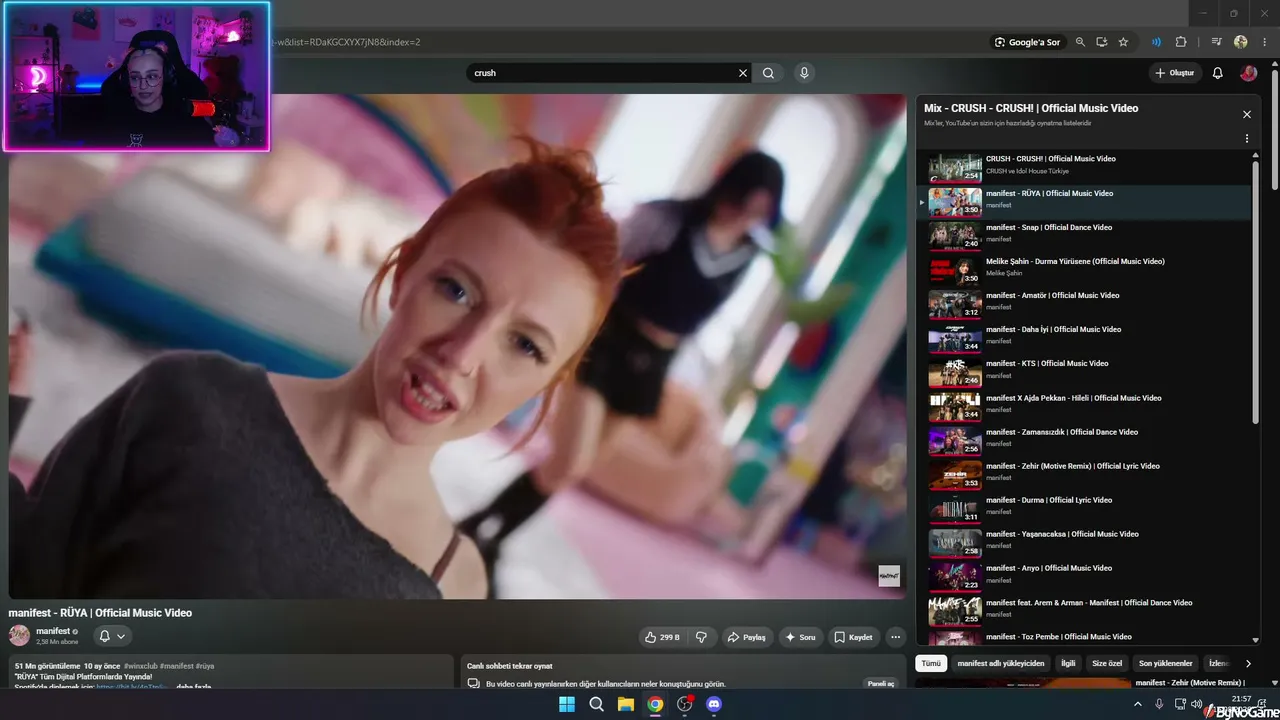1280x720 pixels.
Task: Click the Kaydet save button
Action: pyautogui.click(x=853, y=637)
